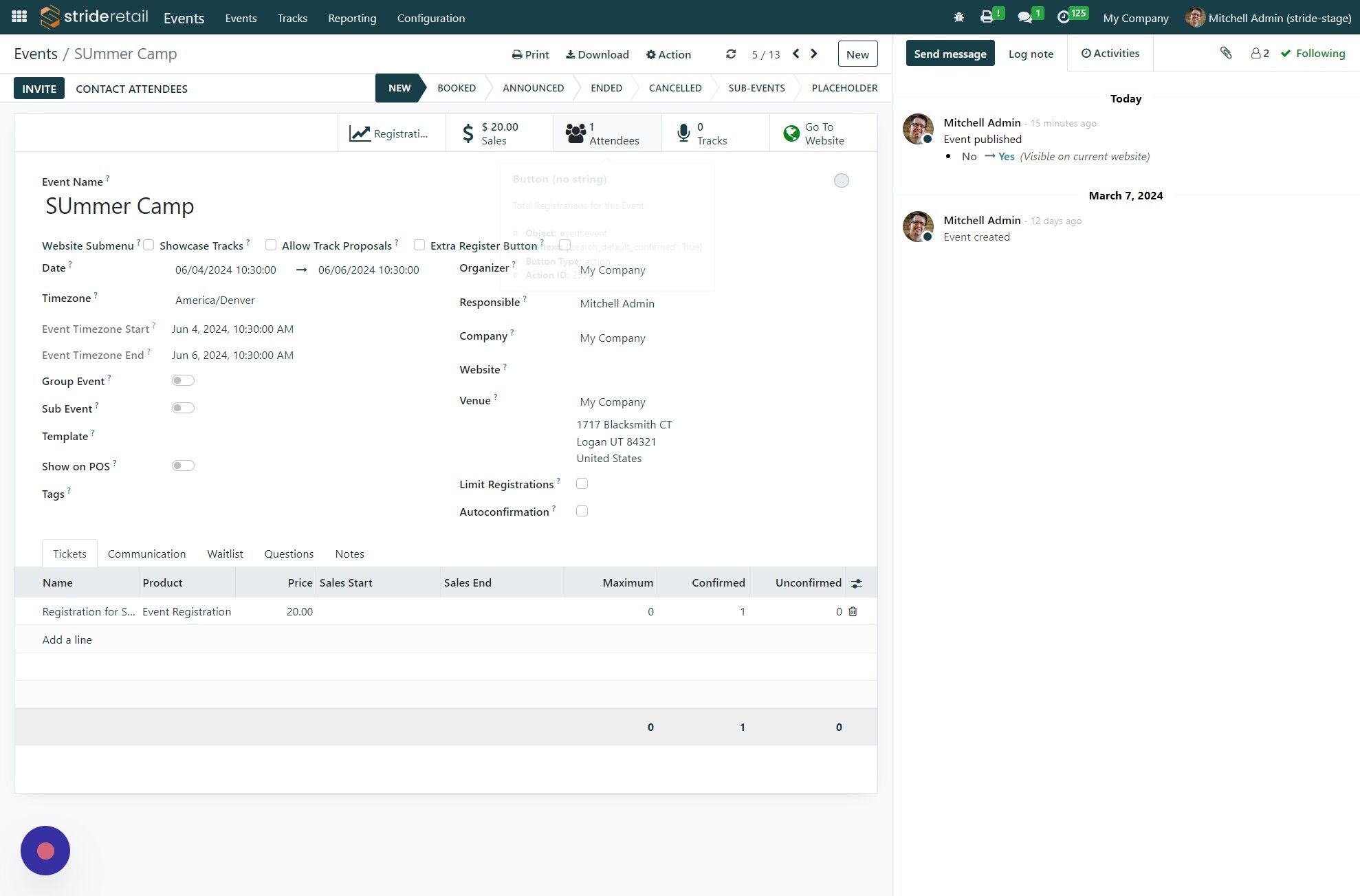The image size is (1360, 896).
Task: Expand the Timezone America/Denver dropdown
Action: coord(215,300)
